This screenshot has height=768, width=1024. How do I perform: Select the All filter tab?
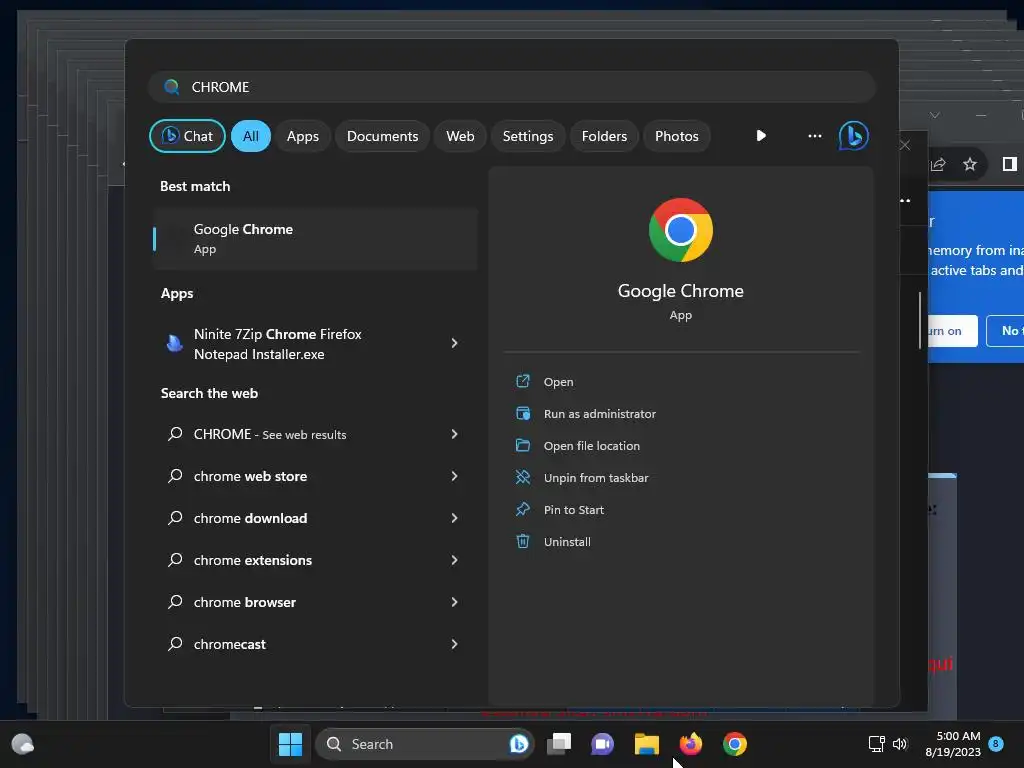tap(251, 136)
